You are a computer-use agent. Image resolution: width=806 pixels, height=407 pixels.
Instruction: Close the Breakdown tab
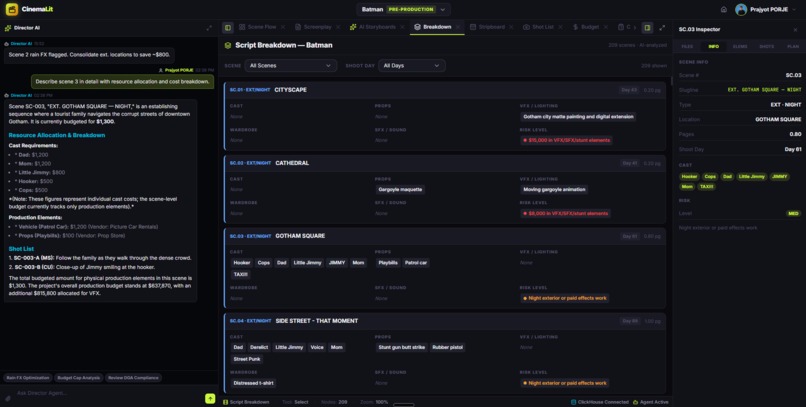[x=457, y=27]
